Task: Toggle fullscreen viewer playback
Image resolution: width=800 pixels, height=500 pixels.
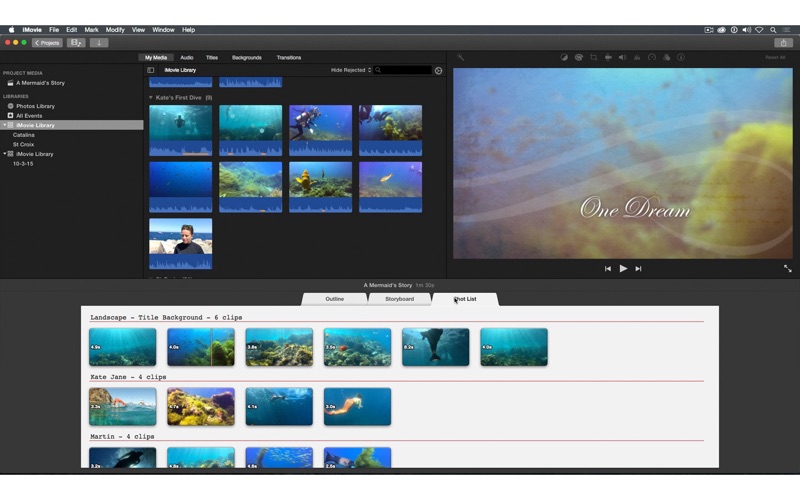Action: point(787,268)
